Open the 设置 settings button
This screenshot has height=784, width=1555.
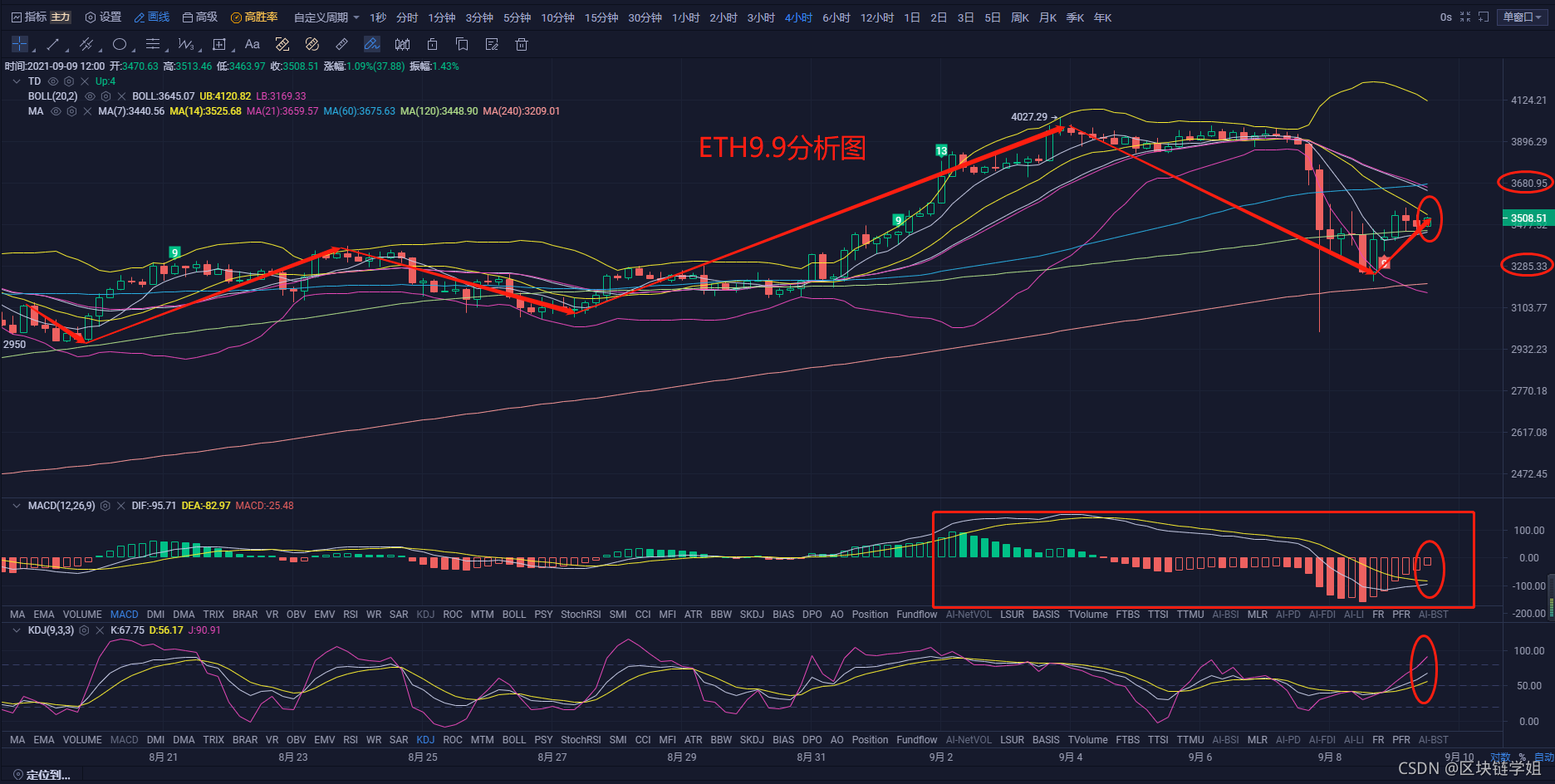coord(104,17)
